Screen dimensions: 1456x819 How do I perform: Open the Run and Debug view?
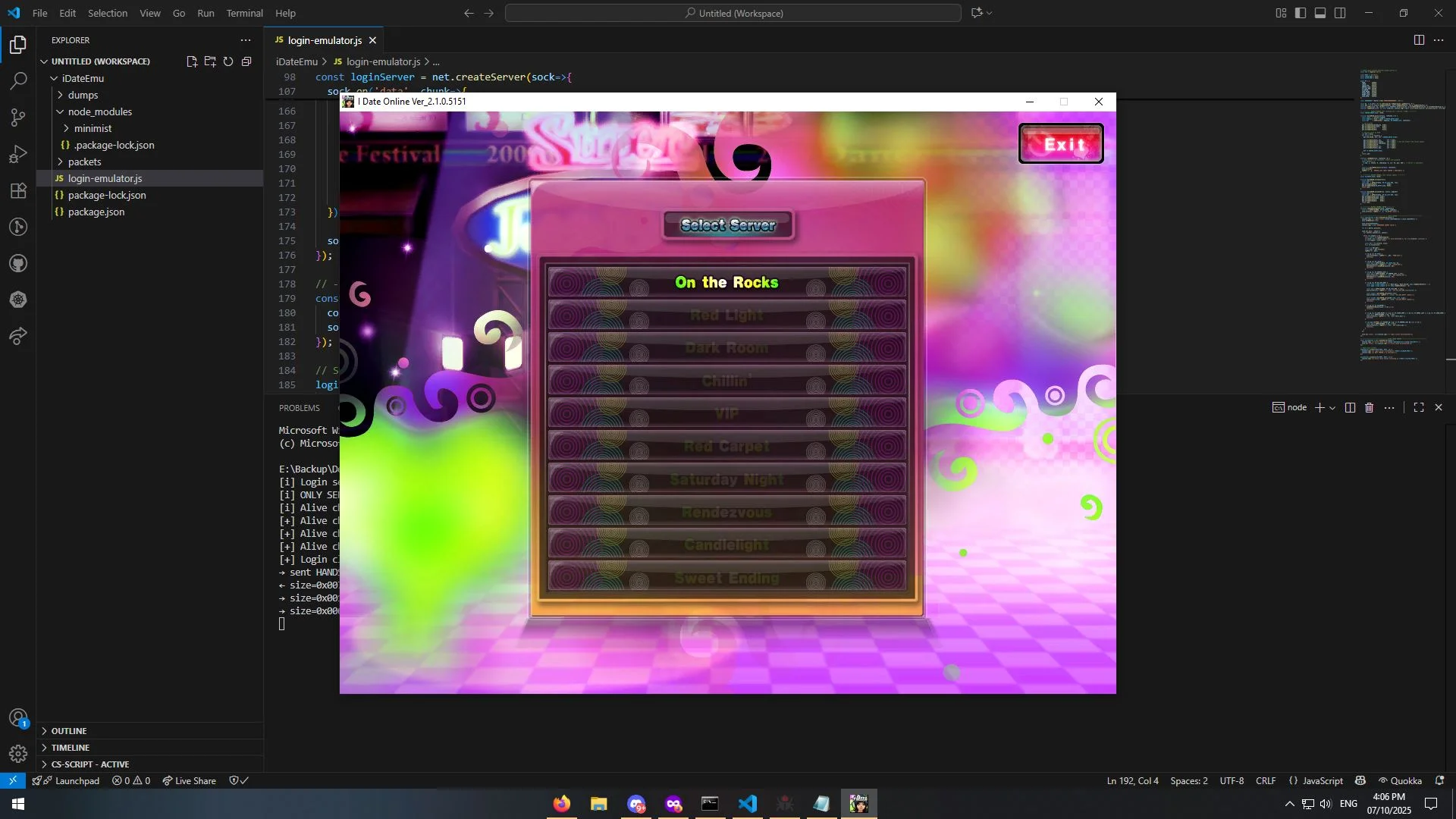tap(18, 154)
